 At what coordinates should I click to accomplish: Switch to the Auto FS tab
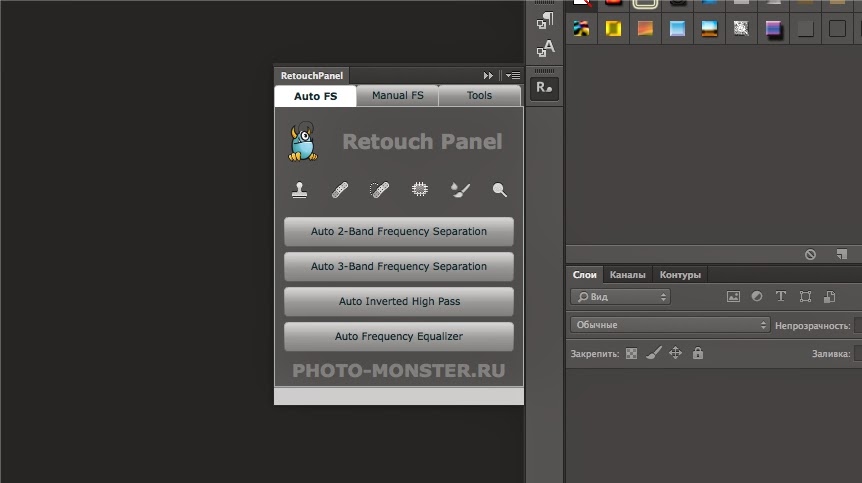click(x=316, y=96)
